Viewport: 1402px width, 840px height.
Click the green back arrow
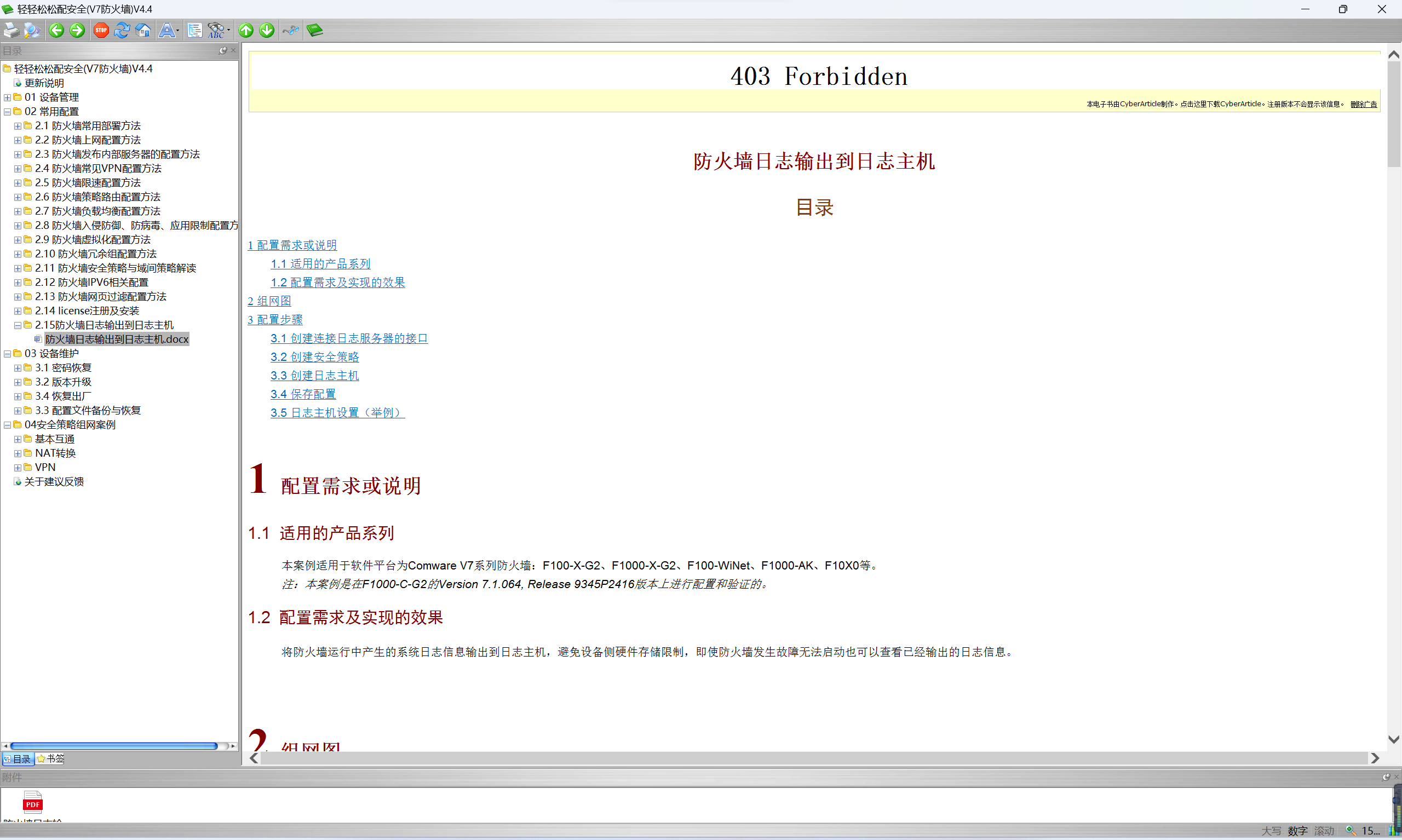(x=56, y=31)
